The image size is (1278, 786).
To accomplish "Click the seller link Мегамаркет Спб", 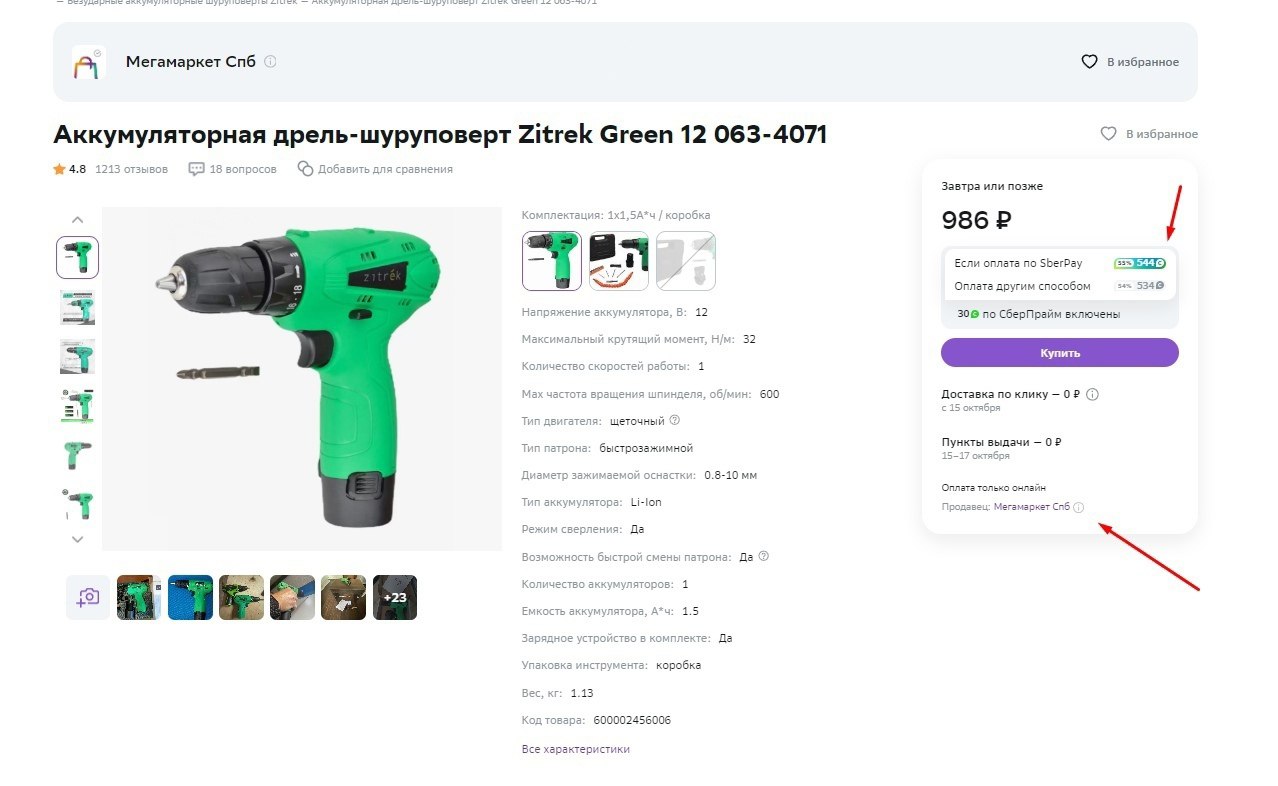I will 1032,507.
